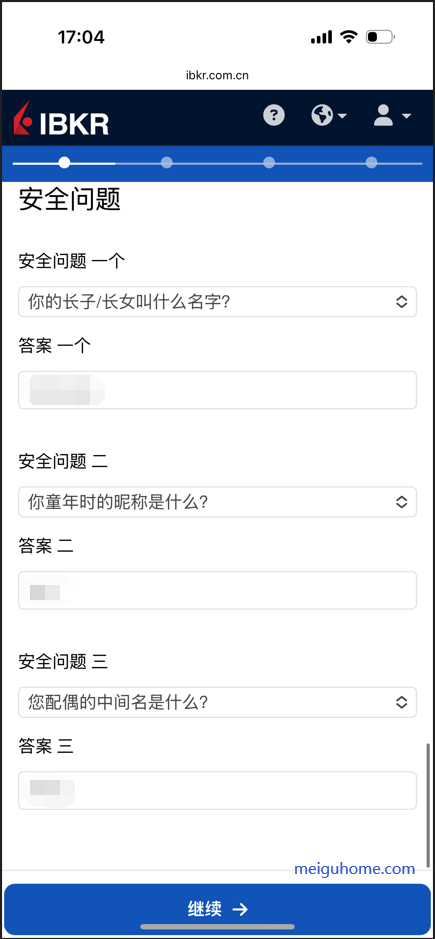Select the third progress step dot
This screenshot has height=939, width=435.
tap(269, 162)
